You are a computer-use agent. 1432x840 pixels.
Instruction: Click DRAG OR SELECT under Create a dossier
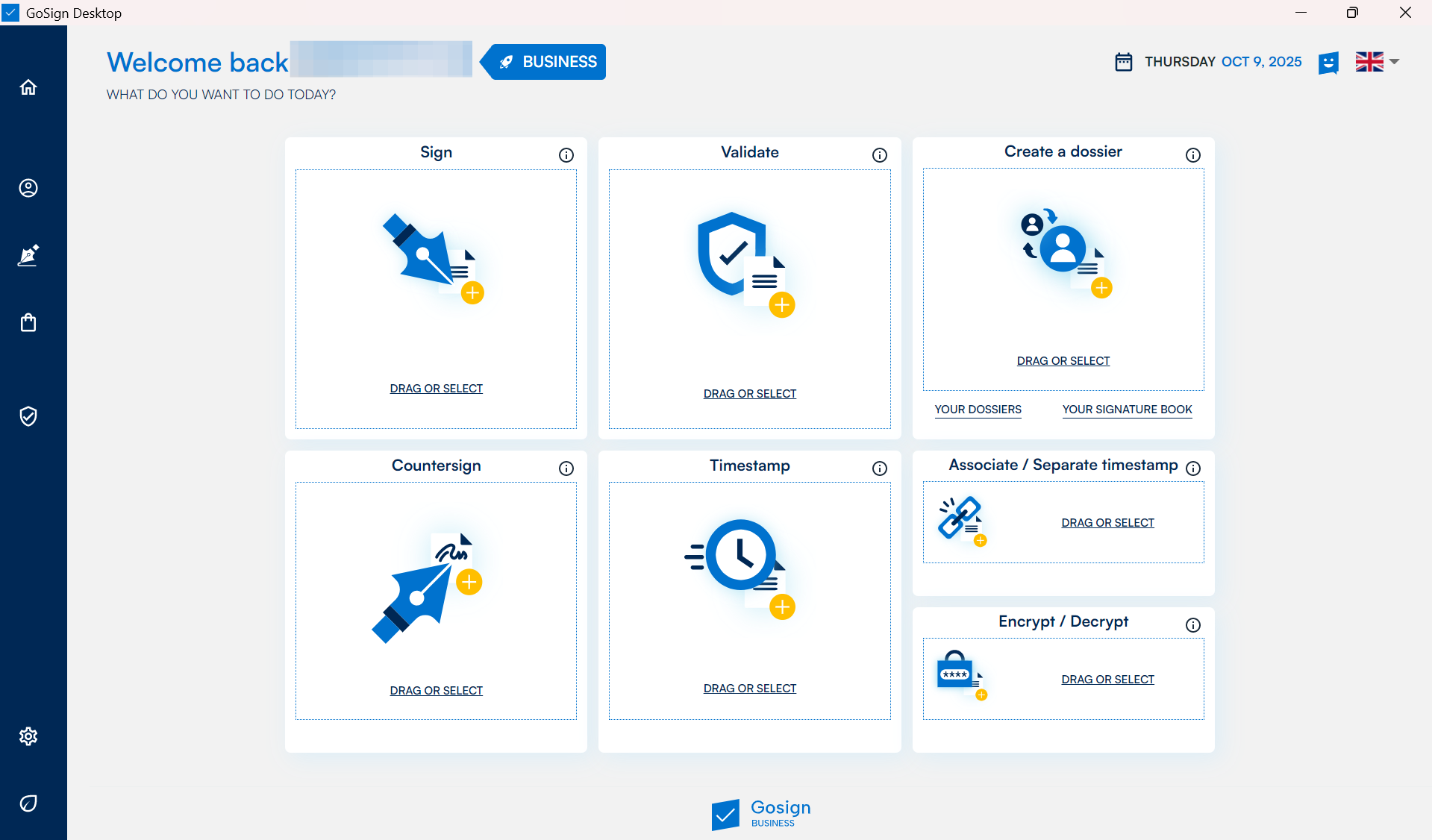1063,361
